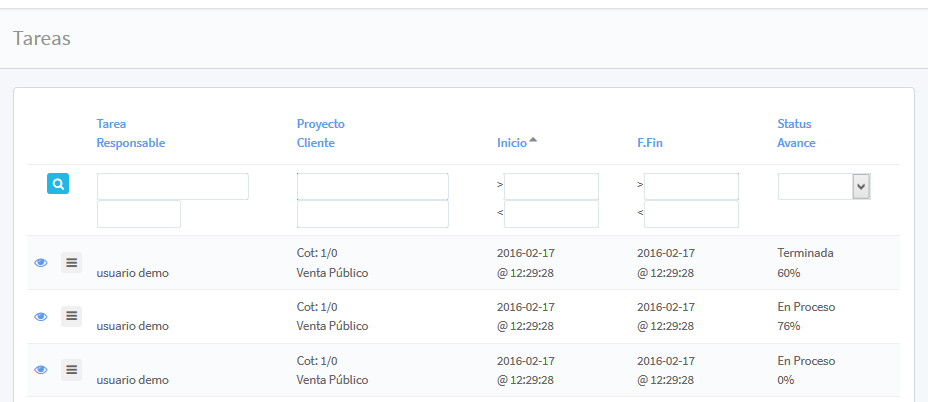This screenshot has height=402, width=928.
Task: View the Terminada 60% task via eye icon
Action: [41, 262]
